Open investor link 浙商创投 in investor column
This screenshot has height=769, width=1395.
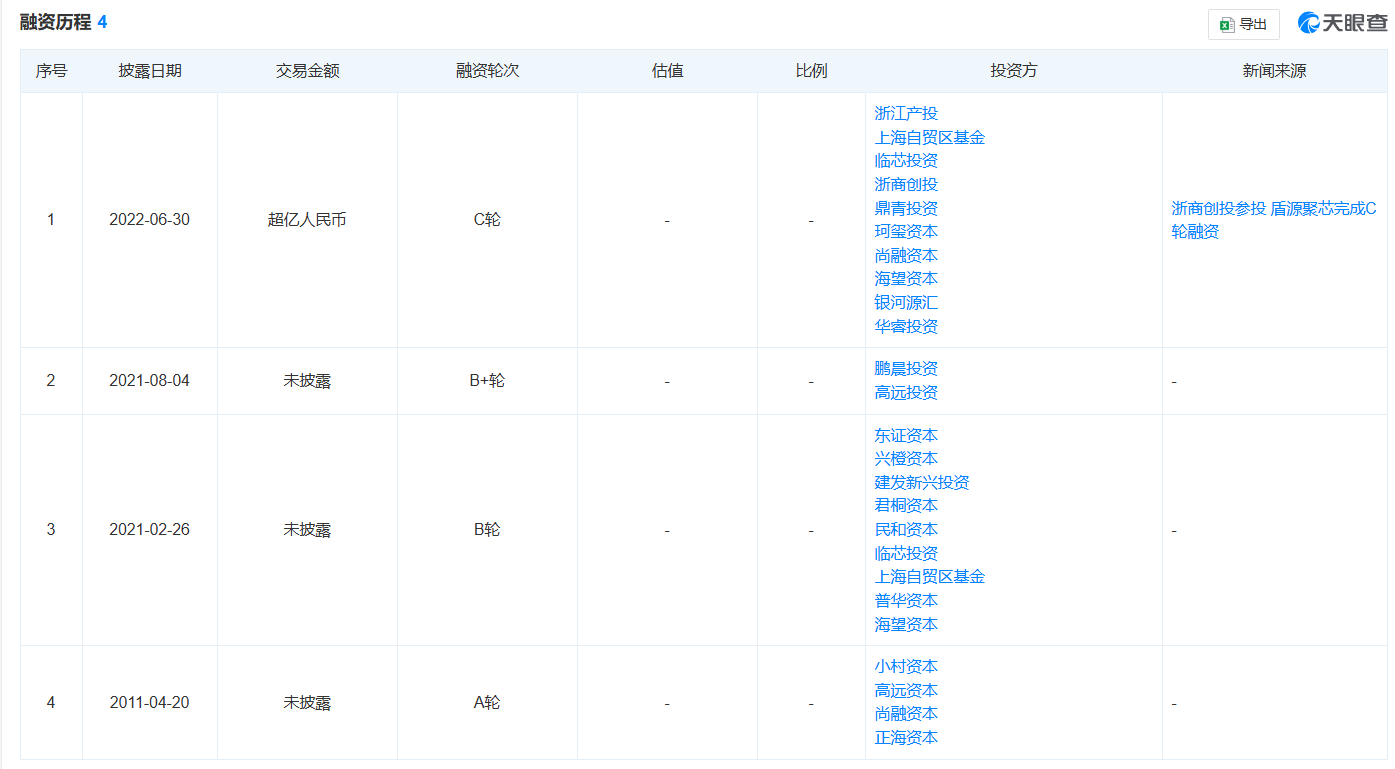906,184
